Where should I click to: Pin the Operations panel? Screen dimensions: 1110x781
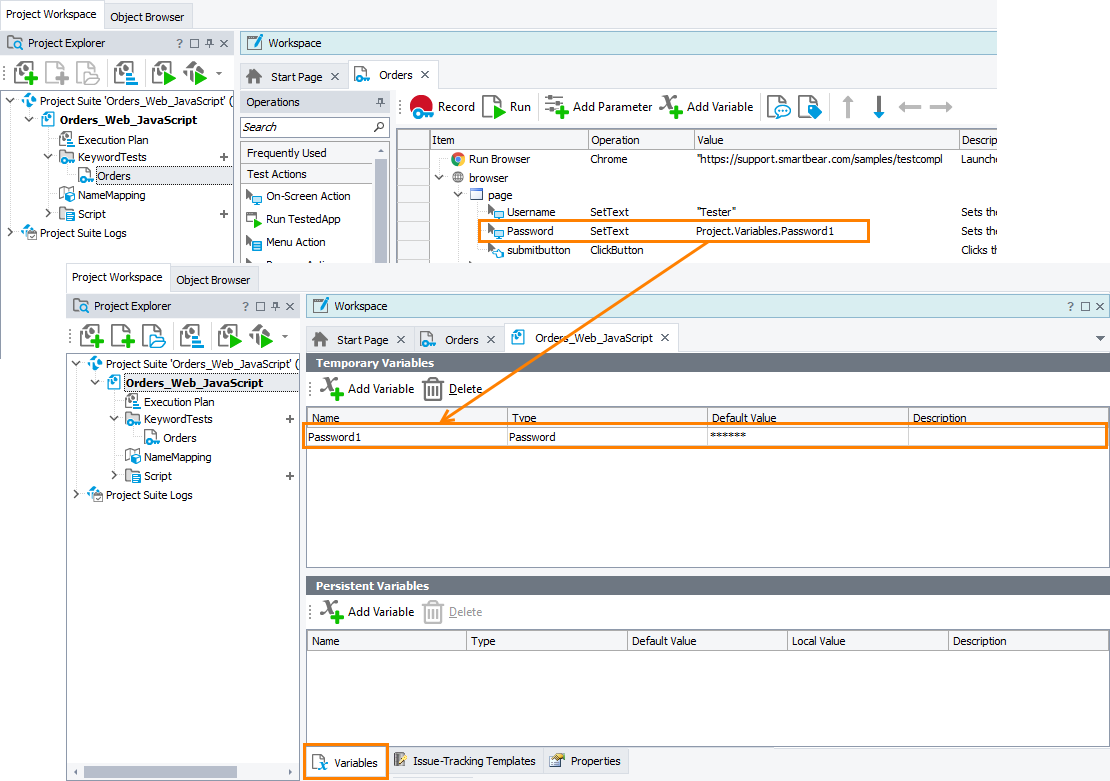click(x=380, y=102)
